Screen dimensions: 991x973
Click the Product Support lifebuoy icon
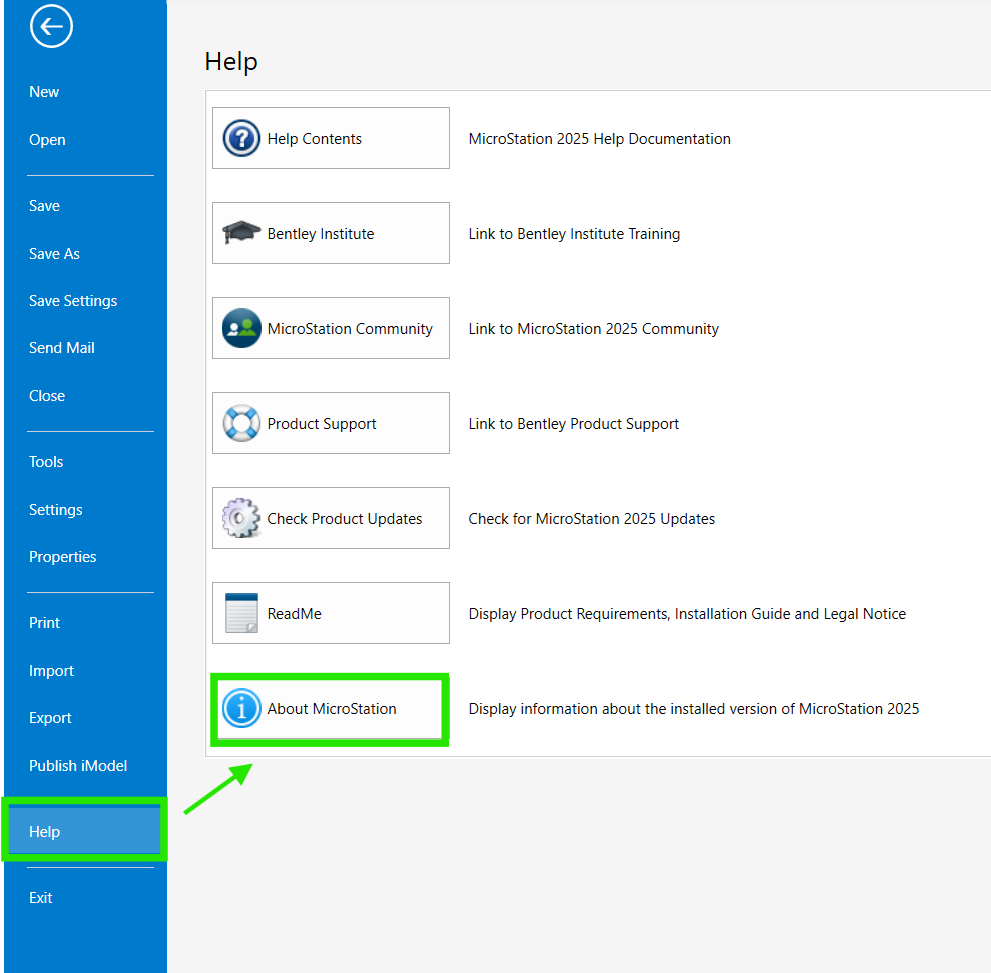click(x=241, y=423)
